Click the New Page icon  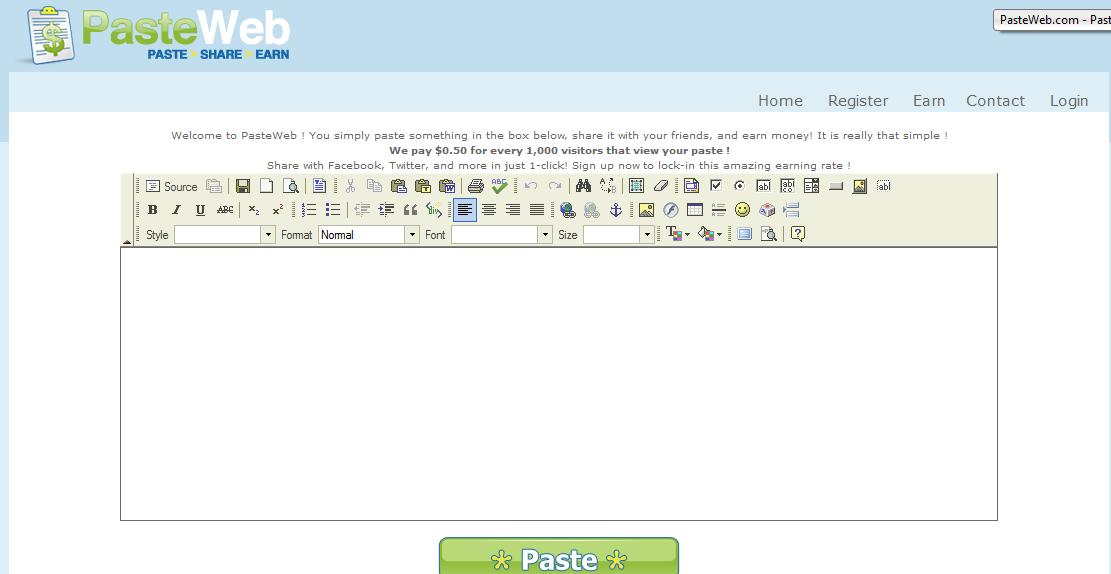coord(266,186)
